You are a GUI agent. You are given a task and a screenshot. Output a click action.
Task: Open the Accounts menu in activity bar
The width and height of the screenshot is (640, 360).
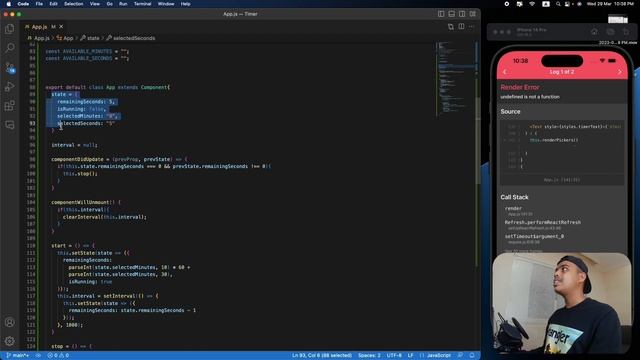pos(9,322)
